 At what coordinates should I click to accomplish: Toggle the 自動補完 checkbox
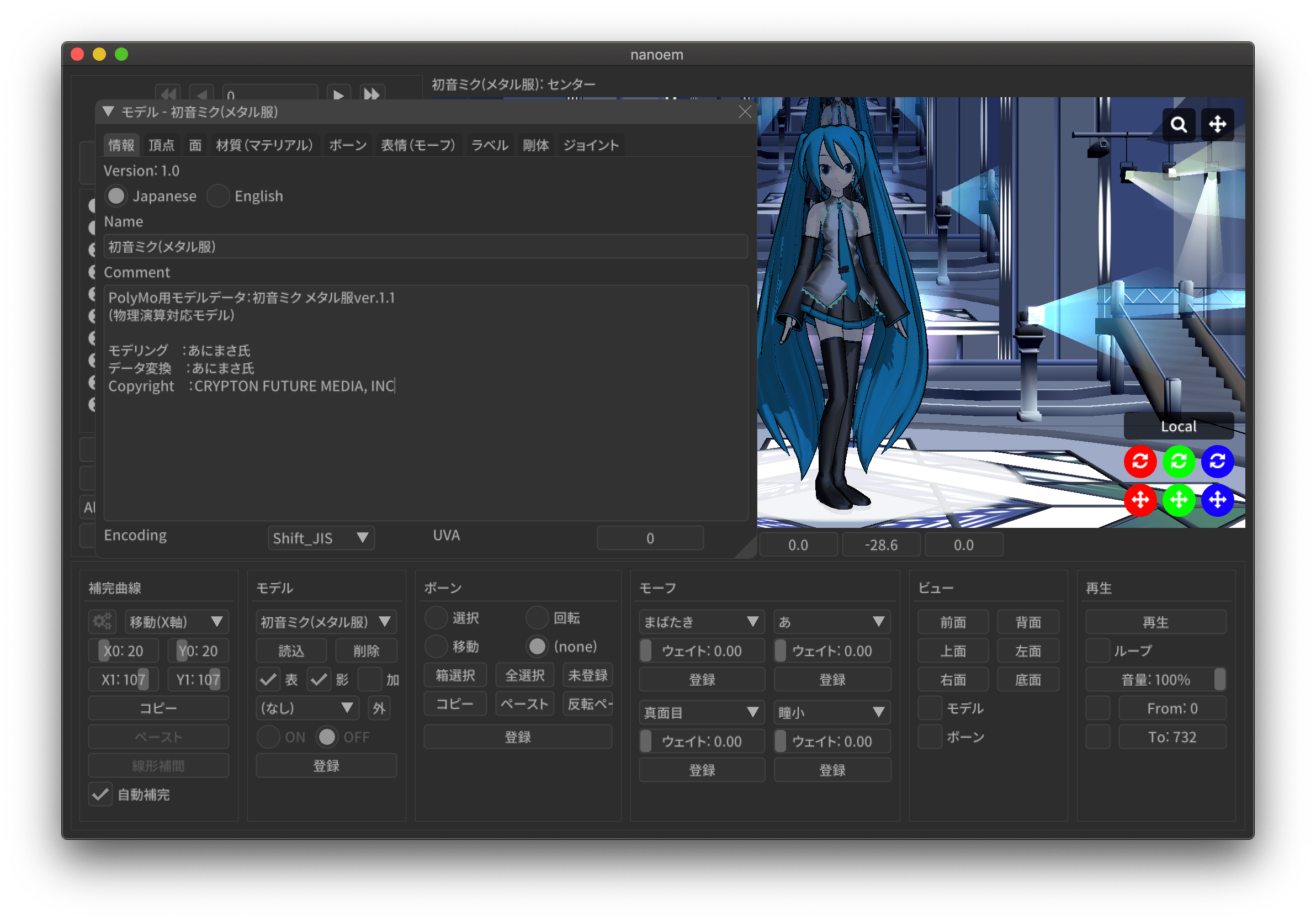click(x=100, y=794)
